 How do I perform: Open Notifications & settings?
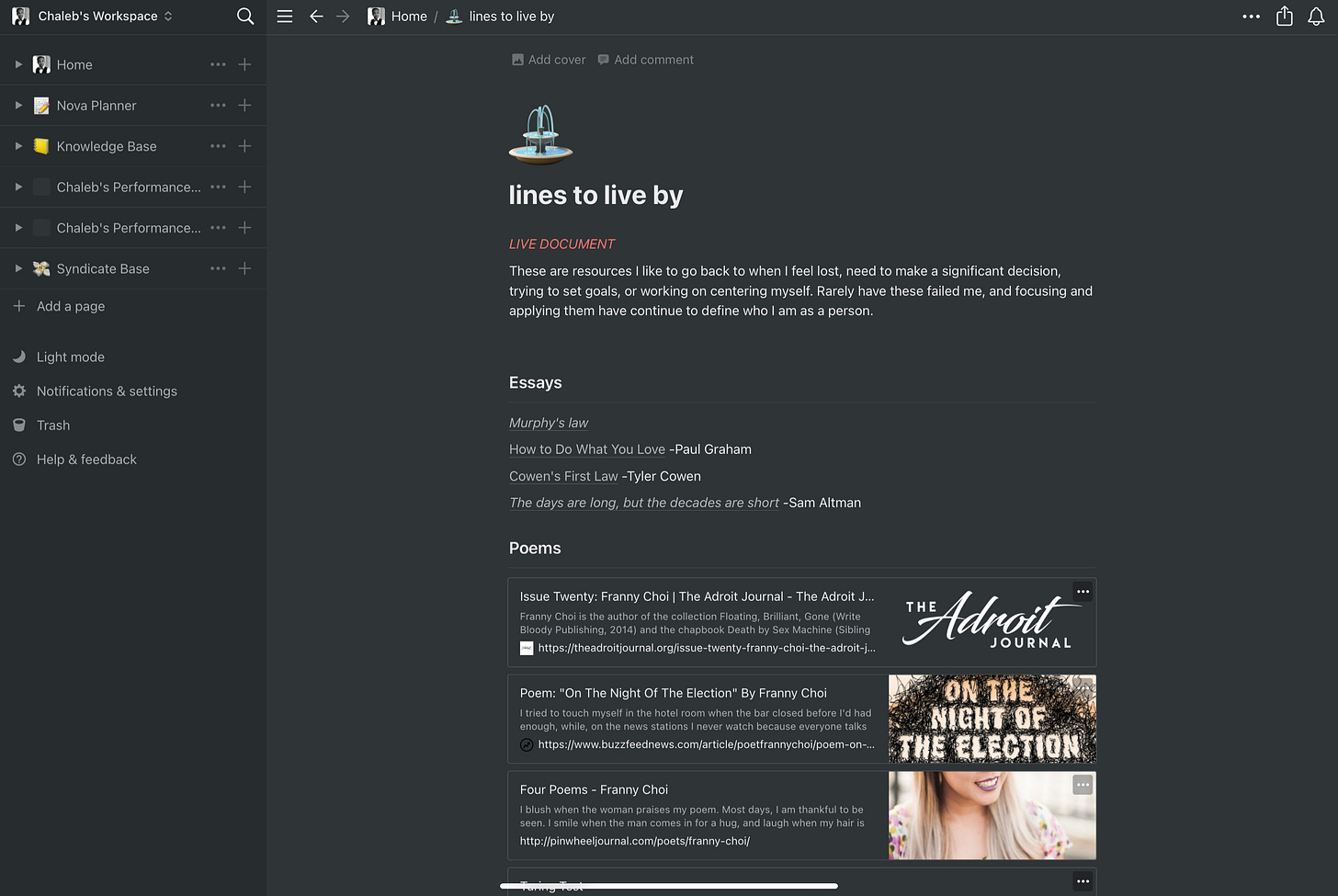coord(107,391)
